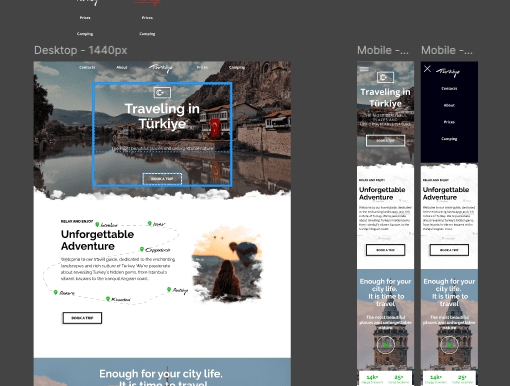Click the green Ankara map pin
The height and width of the screenshot is (386, 510).
(x=56, y=292)
